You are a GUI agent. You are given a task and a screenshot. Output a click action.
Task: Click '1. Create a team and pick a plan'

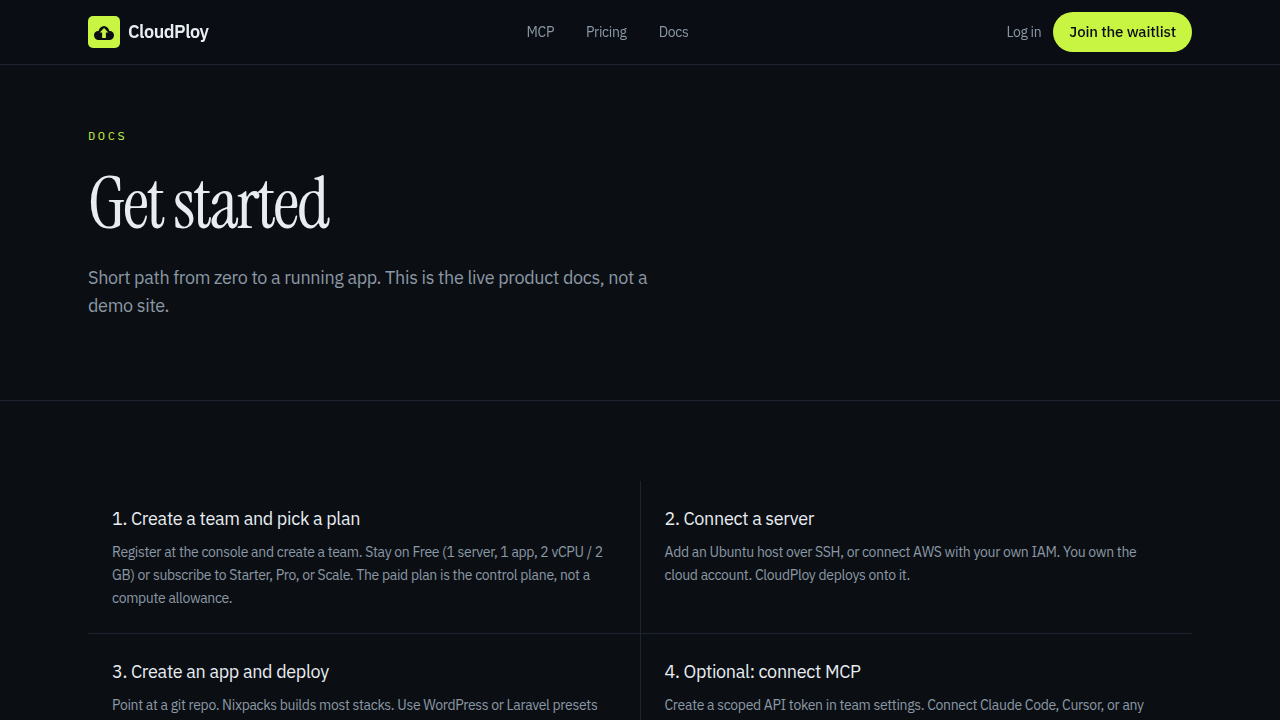coord(236,519)
